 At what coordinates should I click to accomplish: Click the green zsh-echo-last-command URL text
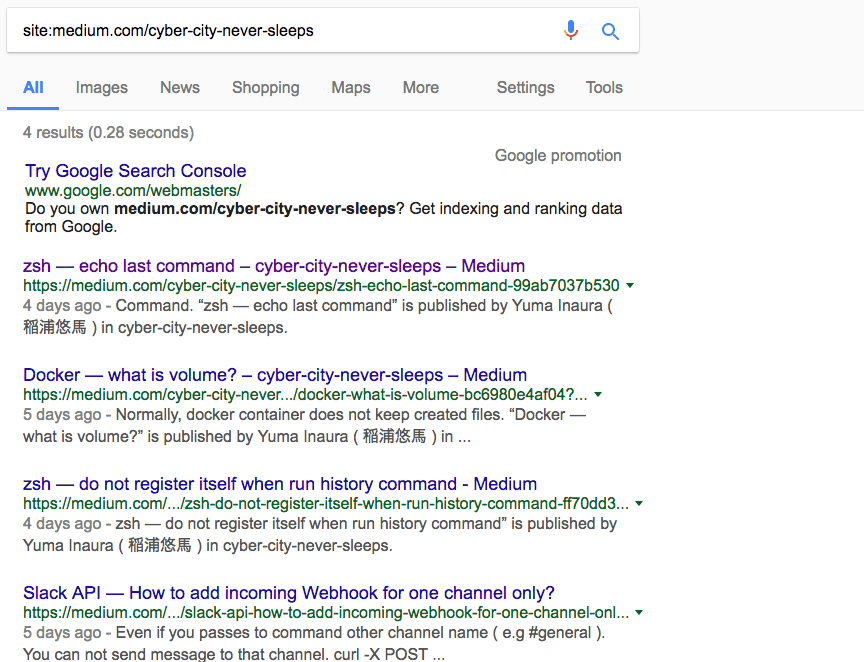(x=321, y=286)
